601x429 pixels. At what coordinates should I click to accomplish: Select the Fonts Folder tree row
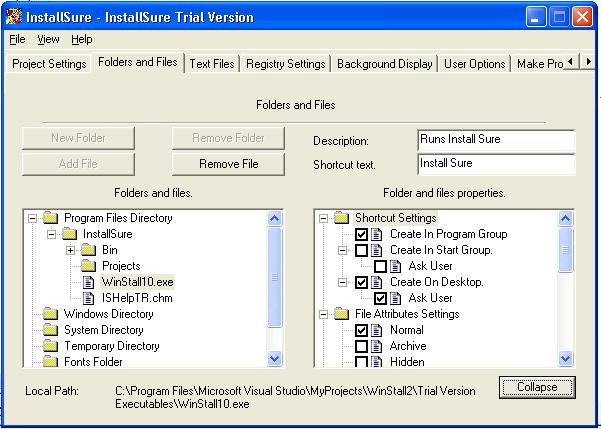[93, 362]
